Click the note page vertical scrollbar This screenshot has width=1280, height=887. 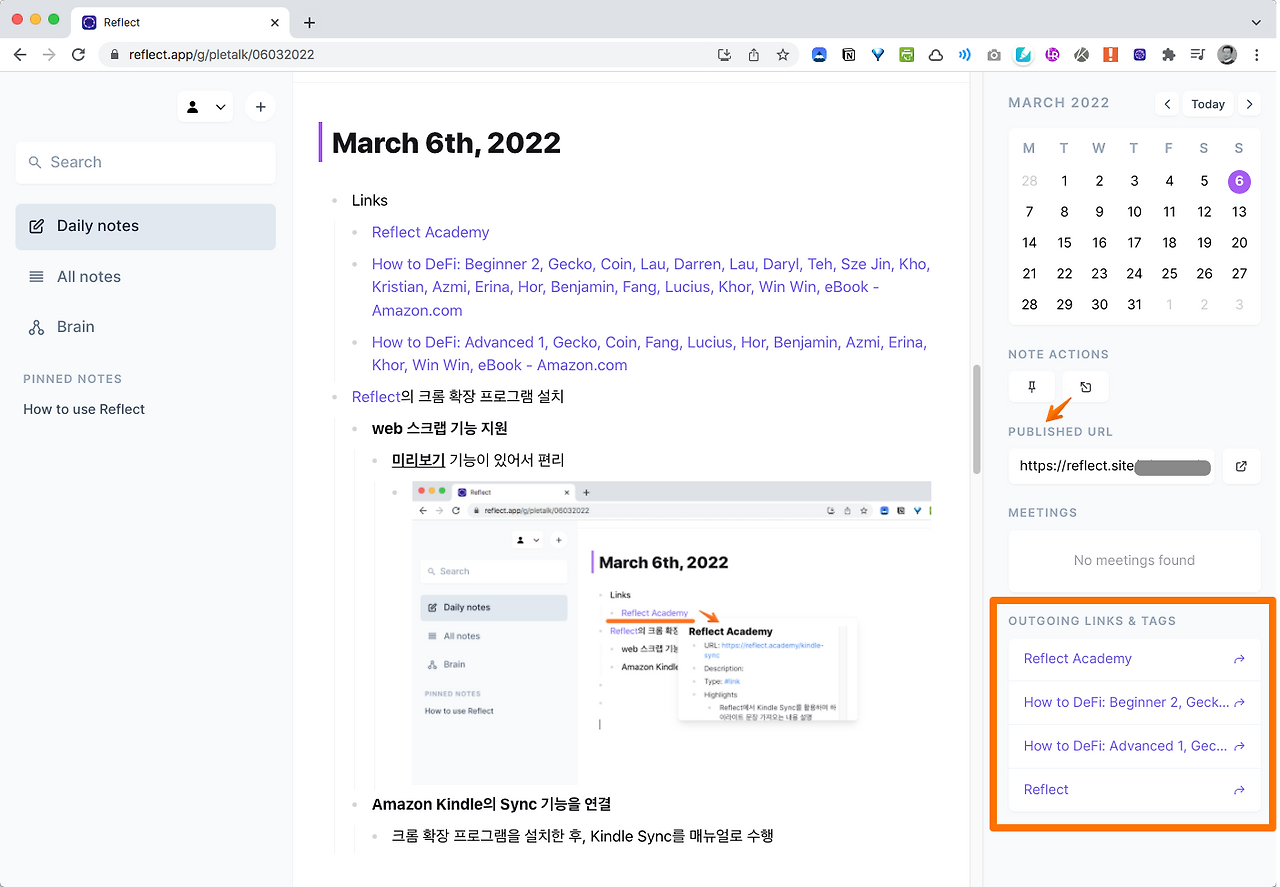coord(977,420)
